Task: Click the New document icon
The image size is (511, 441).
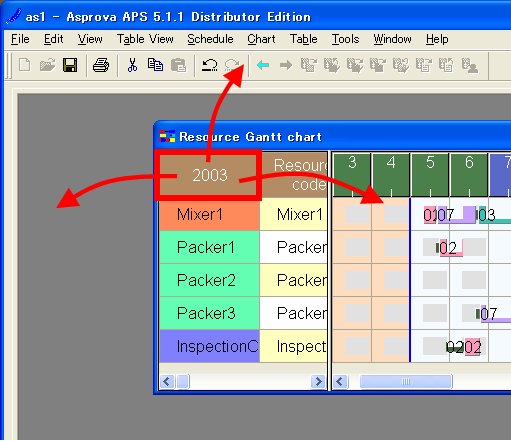Action: [x=24, y=65]
